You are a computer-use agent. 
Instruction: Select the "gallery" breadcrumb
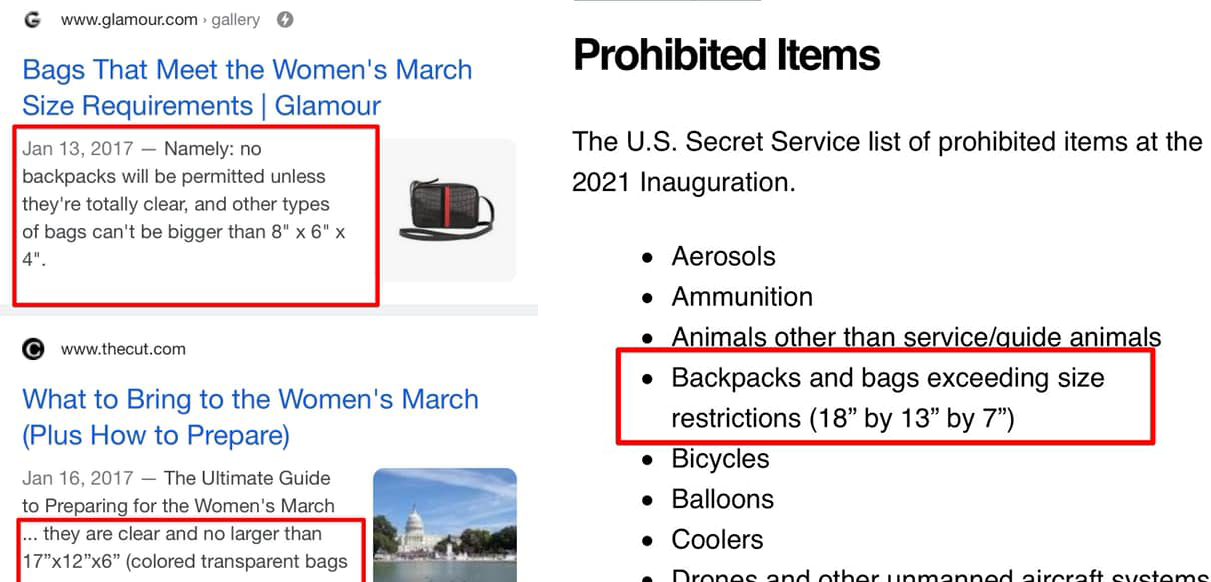point(236,20)
